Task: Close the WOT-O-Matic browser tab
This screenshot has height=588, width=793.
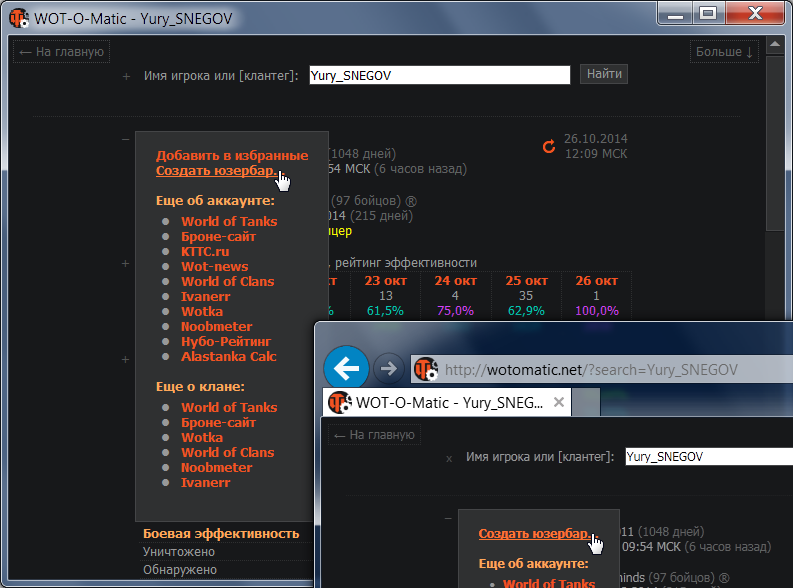Action: pos(559,402)
